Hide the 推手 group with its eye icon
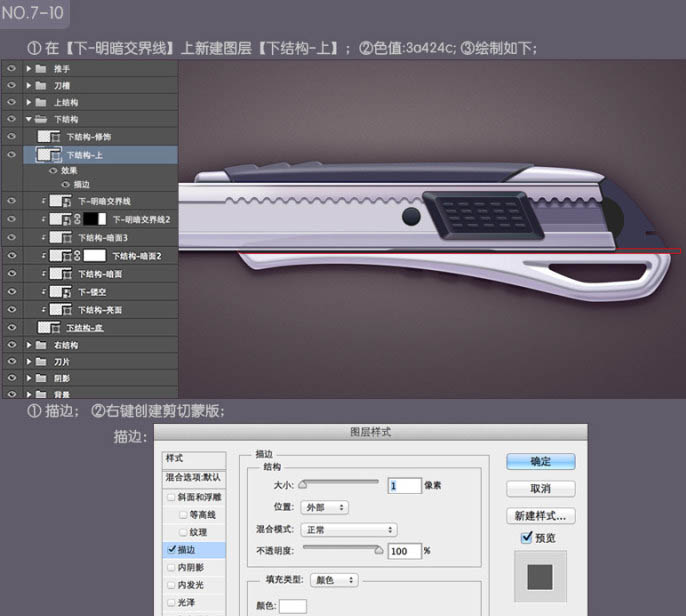This screenshot has height=616, width=686. tap(12, 69)
